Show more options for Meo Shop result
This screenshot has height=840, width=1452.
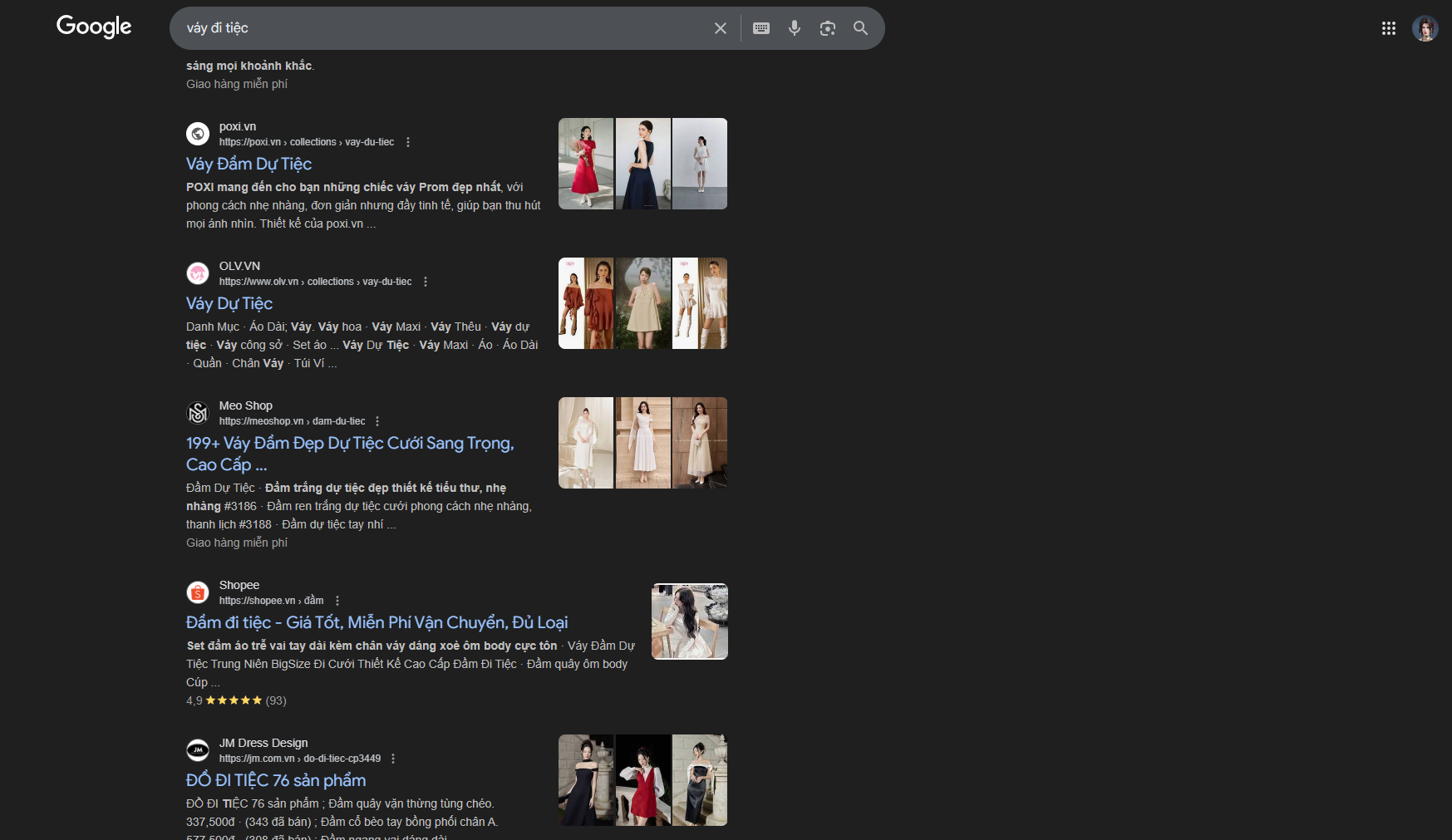pos(377,421)
